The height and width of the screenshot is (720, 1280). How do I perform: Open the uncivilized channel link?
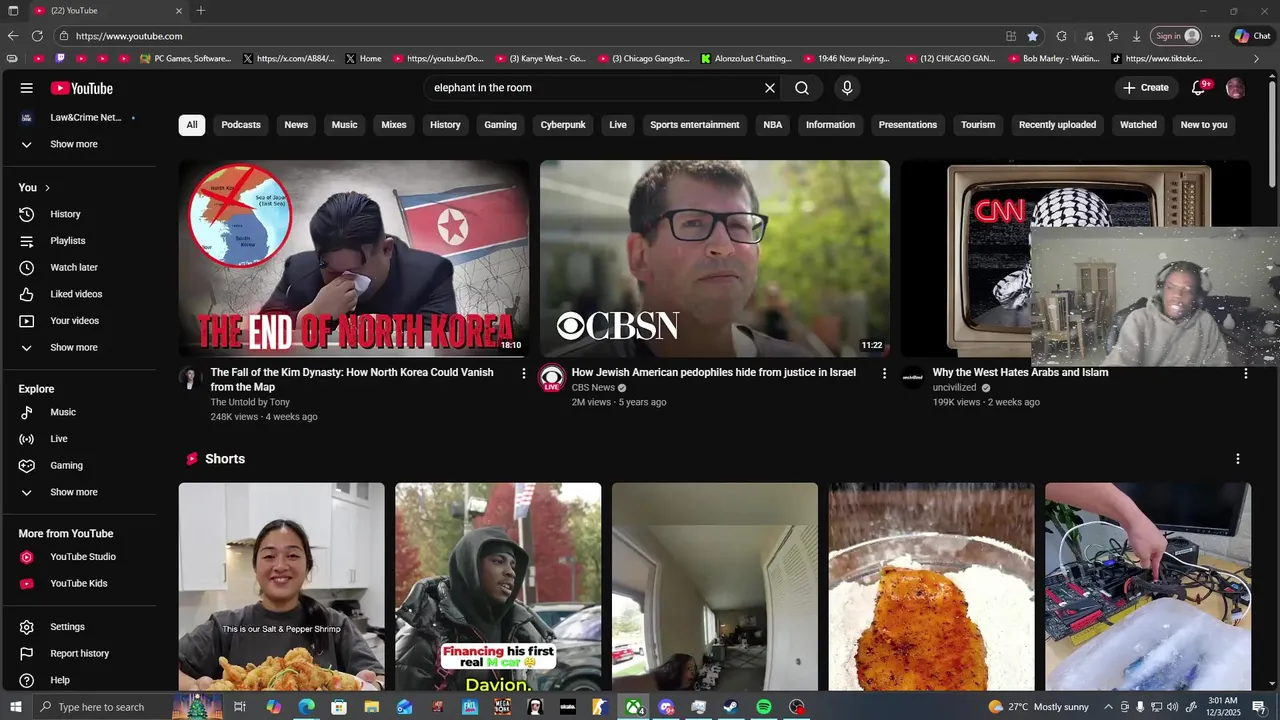[954, 388]
